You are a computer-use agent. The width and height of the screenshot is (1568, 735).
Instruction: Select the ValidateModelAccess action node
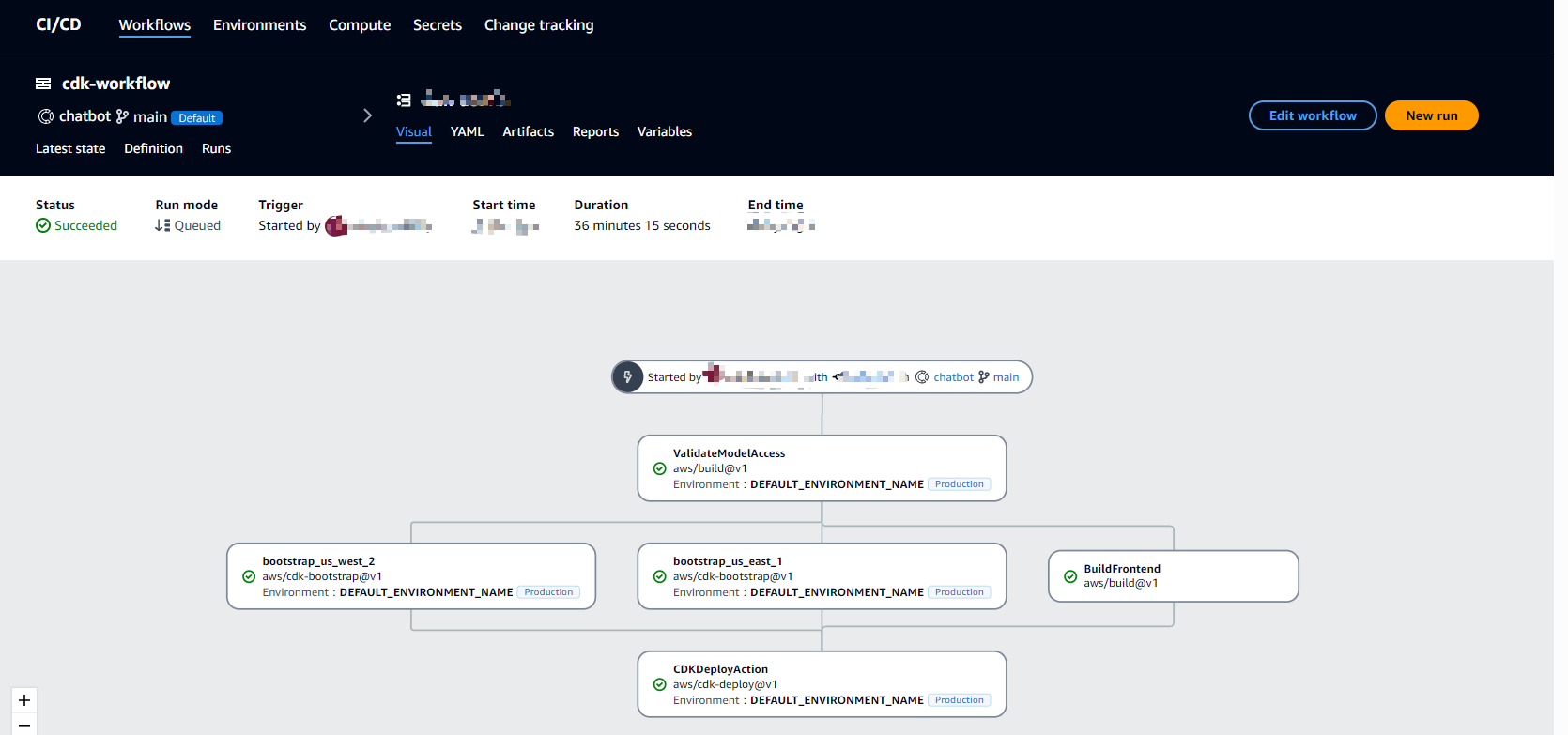[822, 468]
